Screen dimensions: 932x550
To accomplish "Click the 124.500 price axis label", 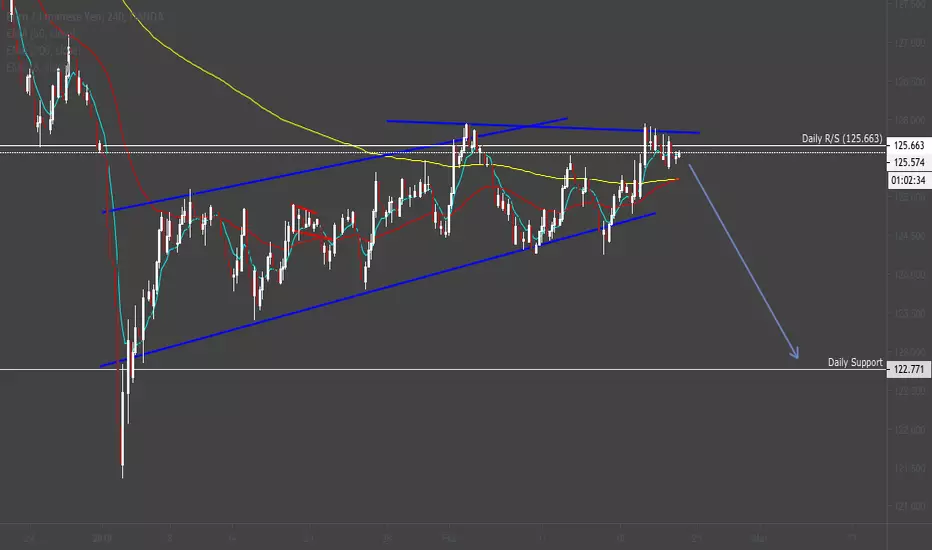I will [x=909, y=236].
